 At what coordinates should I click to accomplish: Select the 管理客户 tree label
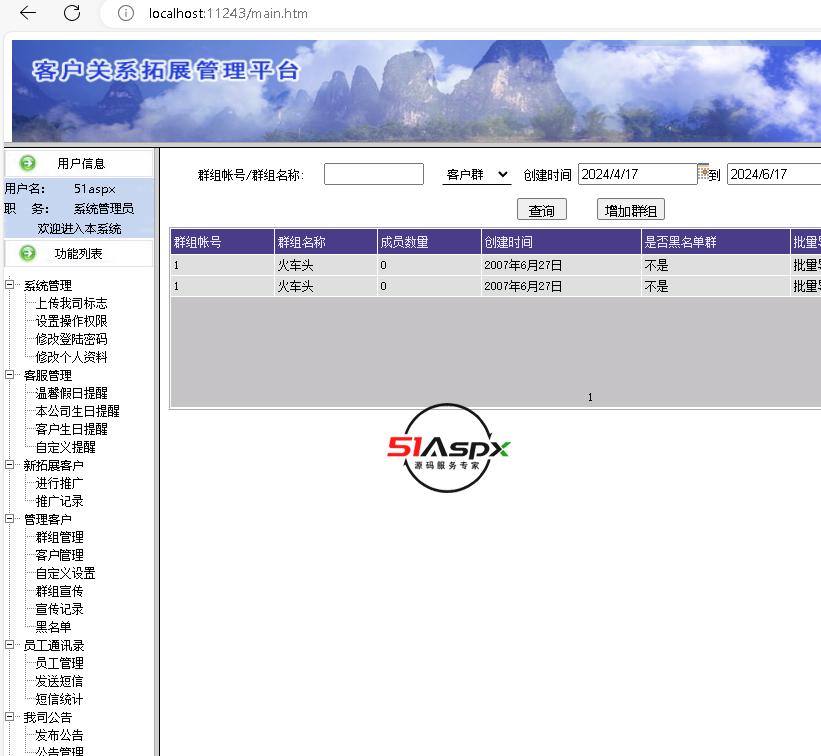[x=48, y=519]
